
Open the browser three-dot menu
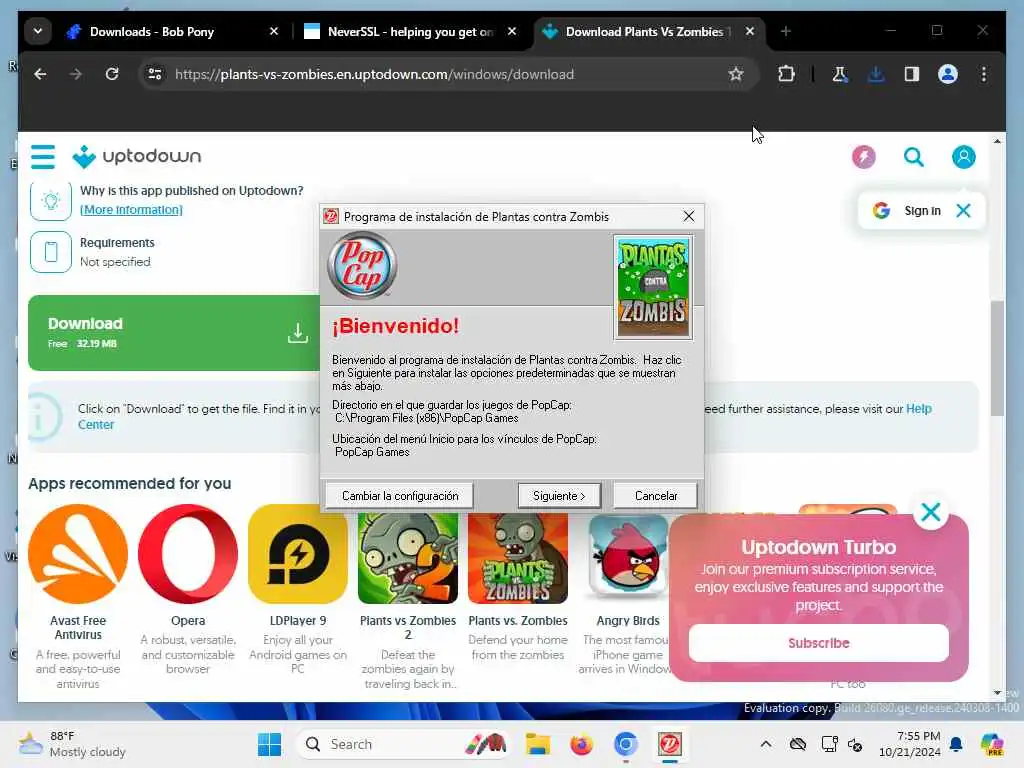point(984,74)
